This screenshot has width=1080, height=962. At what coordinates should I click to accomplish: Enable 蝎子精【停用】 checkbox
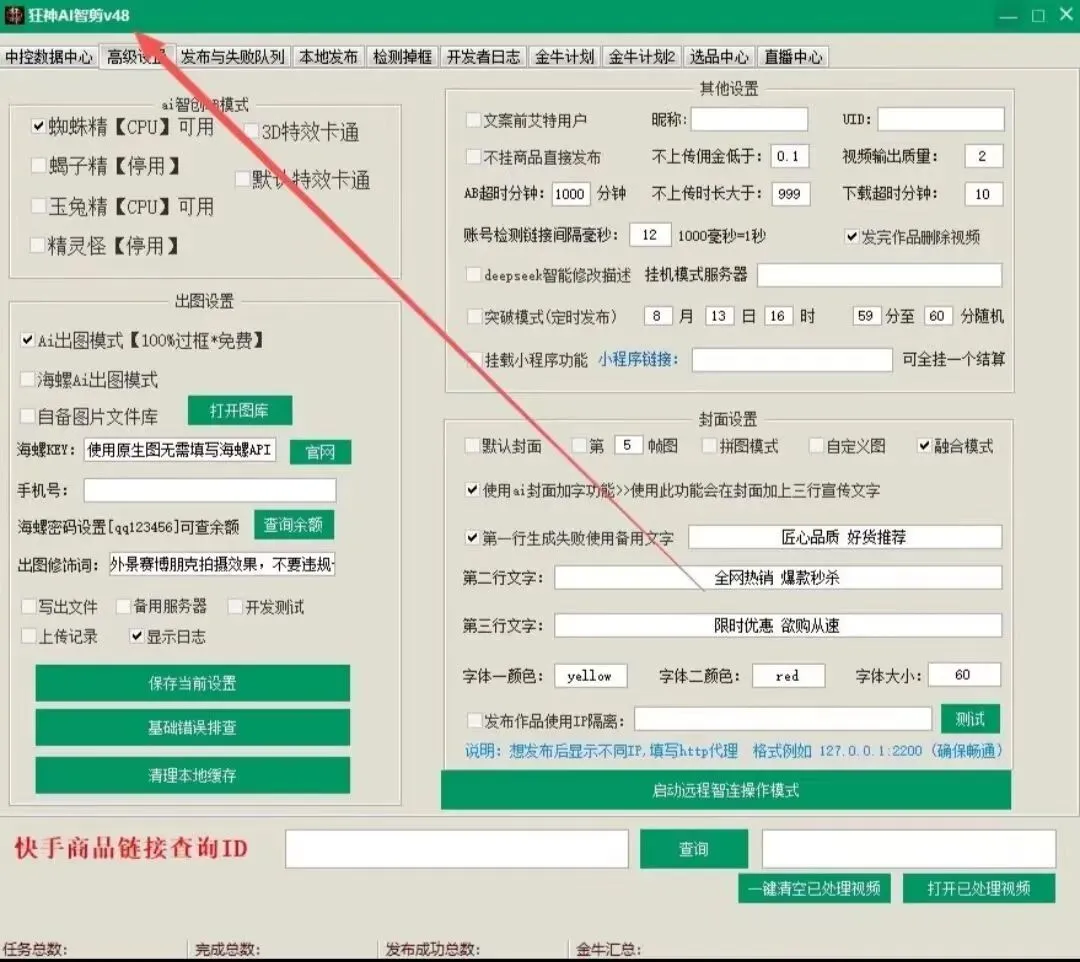tap(38, 166)
